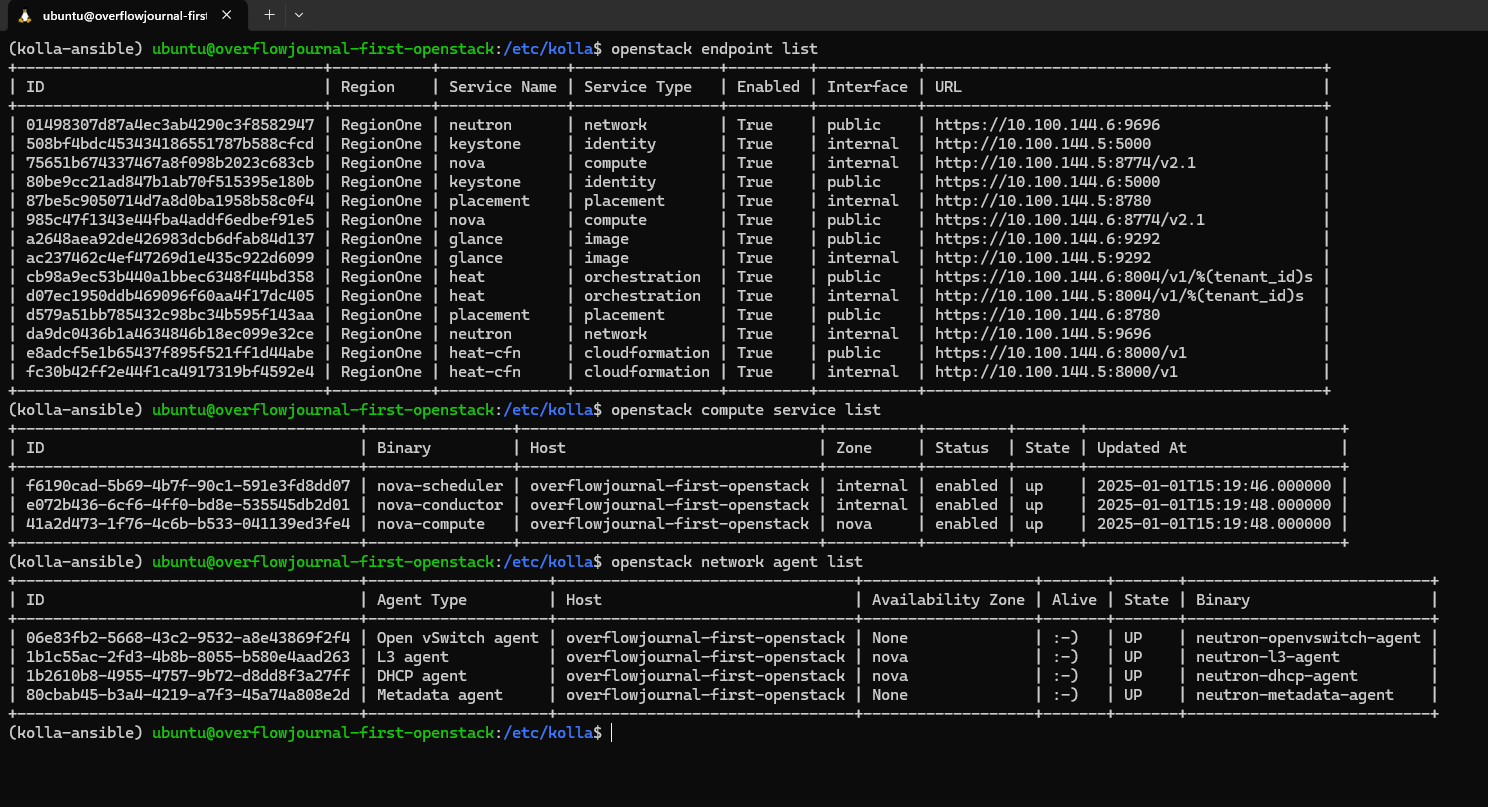Click 'nova-compute' binary cell

pyautogui.click(x=431, y=524)
